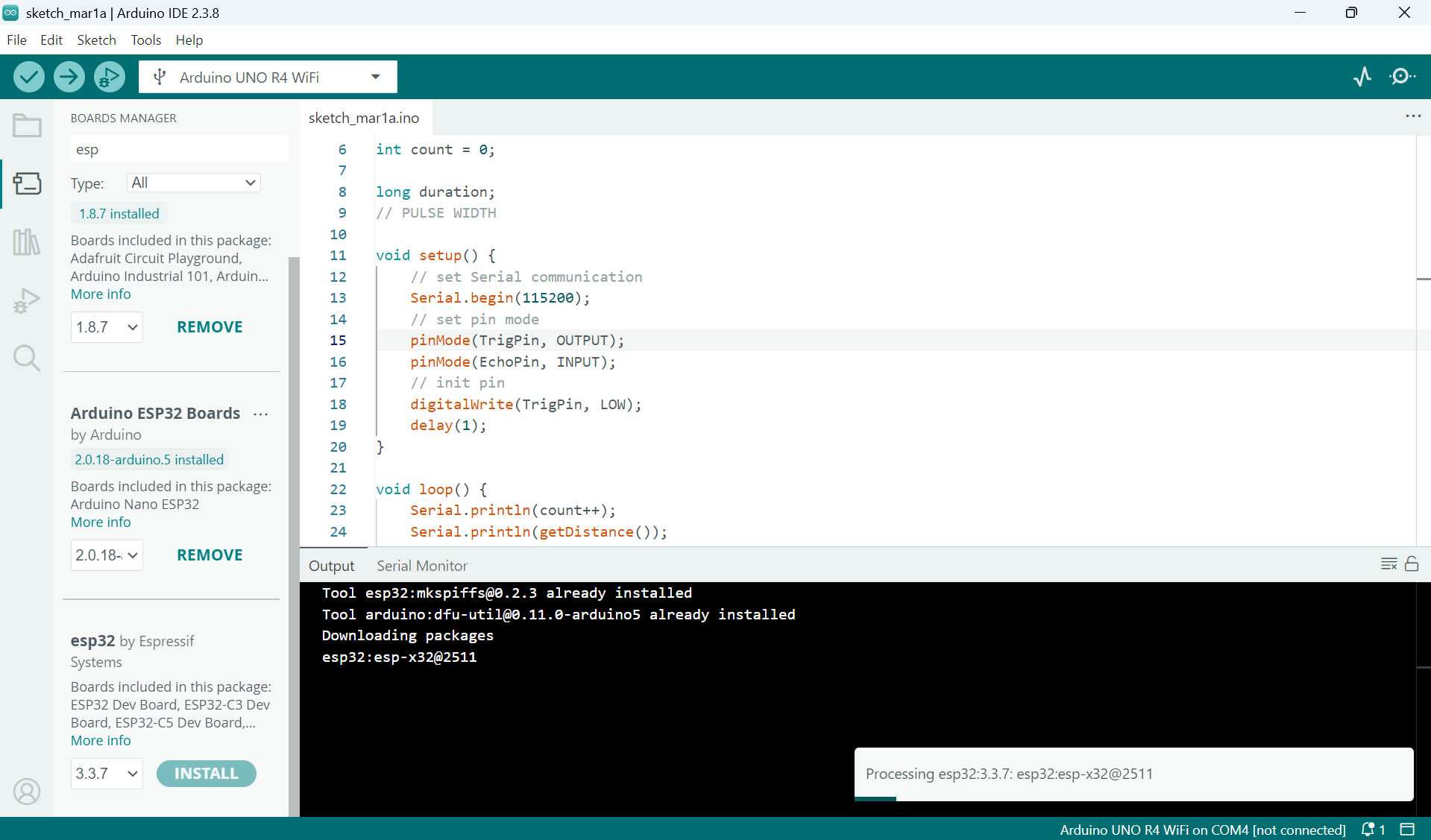Screen dimensions: 1431x840
Task: Click line number 15 in the gutter
Action: coord(338,341)
